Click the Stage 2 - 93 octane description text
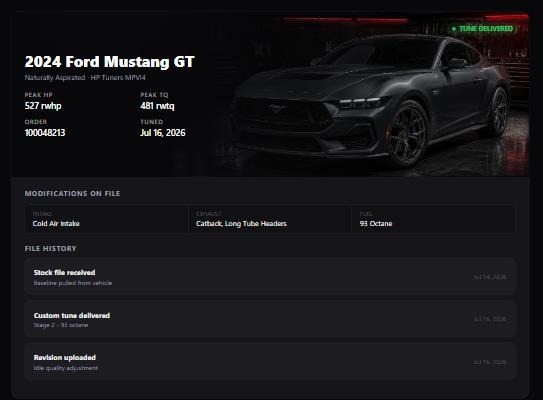This screenshot has height=400, width=543. point(61,325)
